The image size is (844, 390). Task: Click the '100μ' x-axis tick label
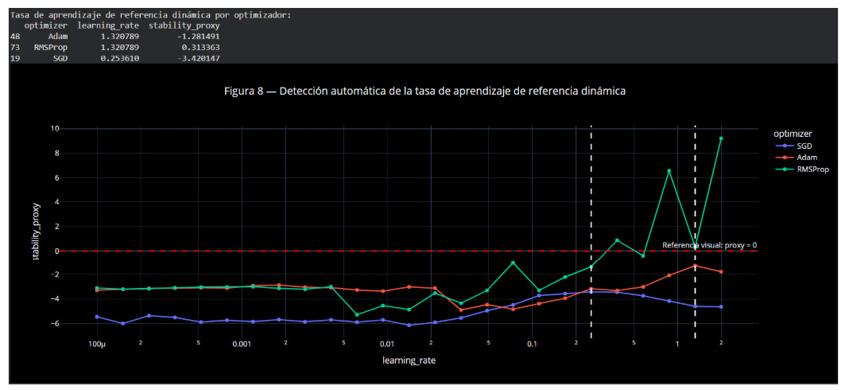(97, 343)
